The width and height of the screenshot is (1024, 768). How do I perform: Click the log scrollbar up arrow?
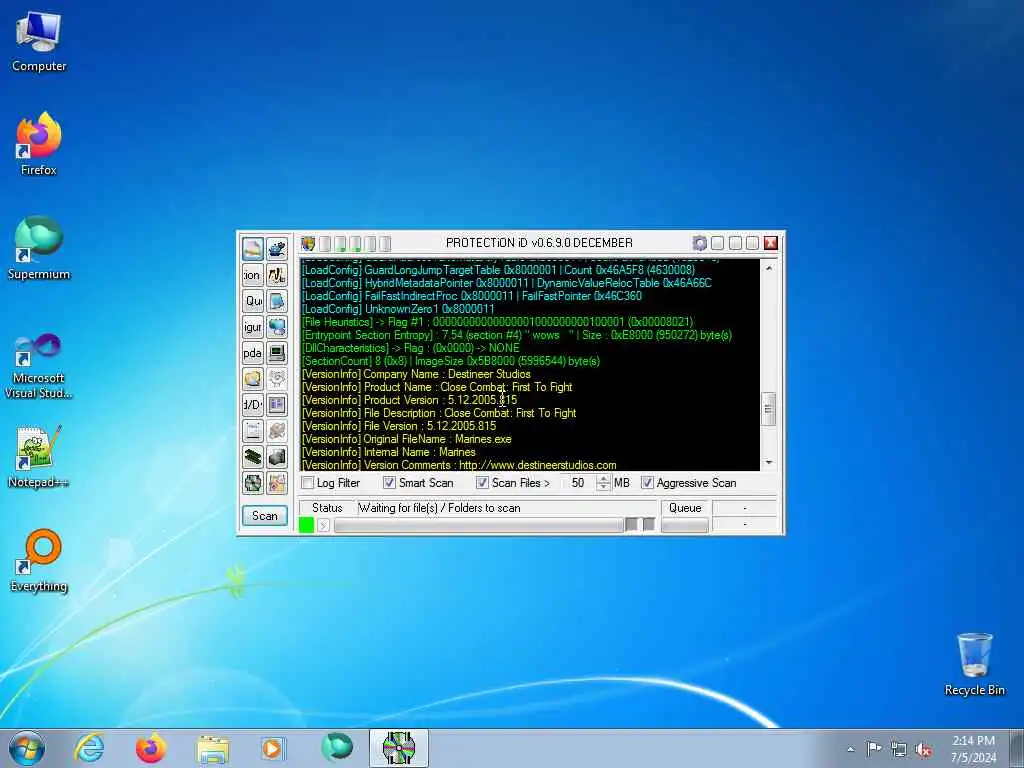pos(769,268)
